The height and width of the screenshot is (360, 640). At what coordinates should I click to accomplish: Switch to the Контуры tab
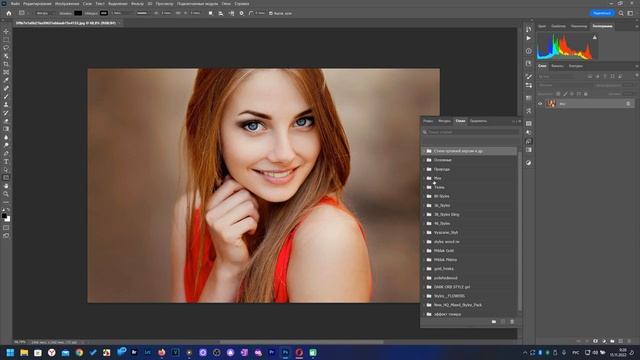[x=576, y=66]
